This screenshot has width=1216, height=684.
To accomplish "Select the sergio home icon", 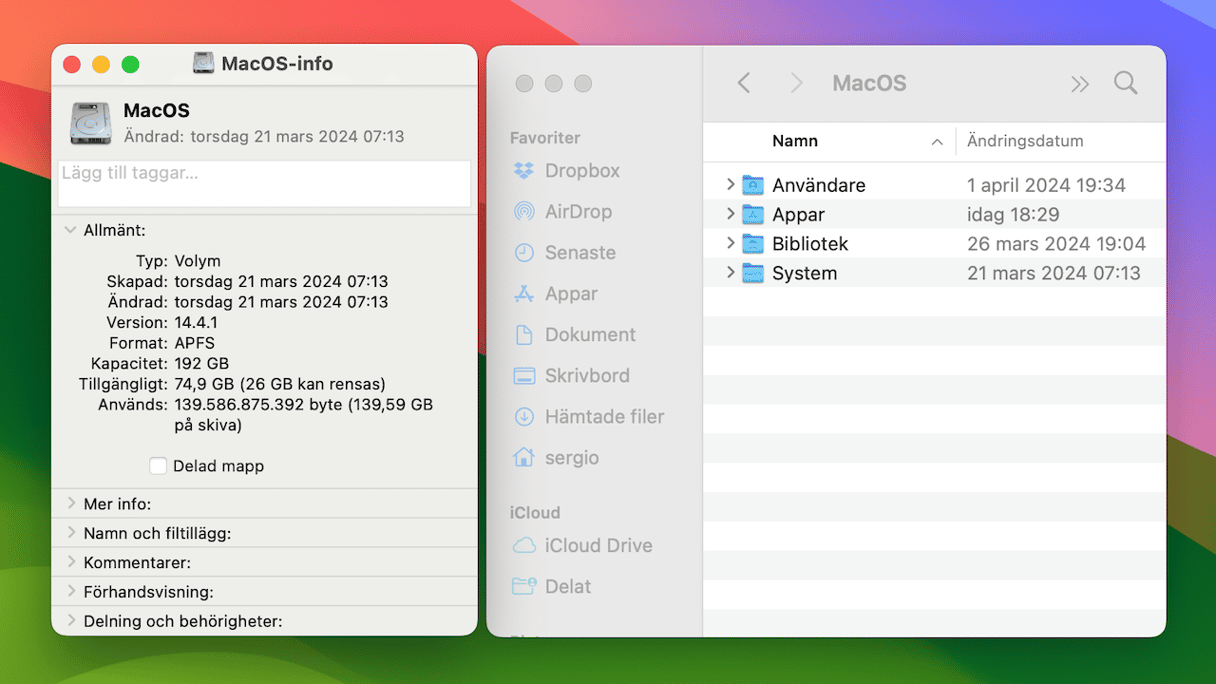I will click(524, 458).
